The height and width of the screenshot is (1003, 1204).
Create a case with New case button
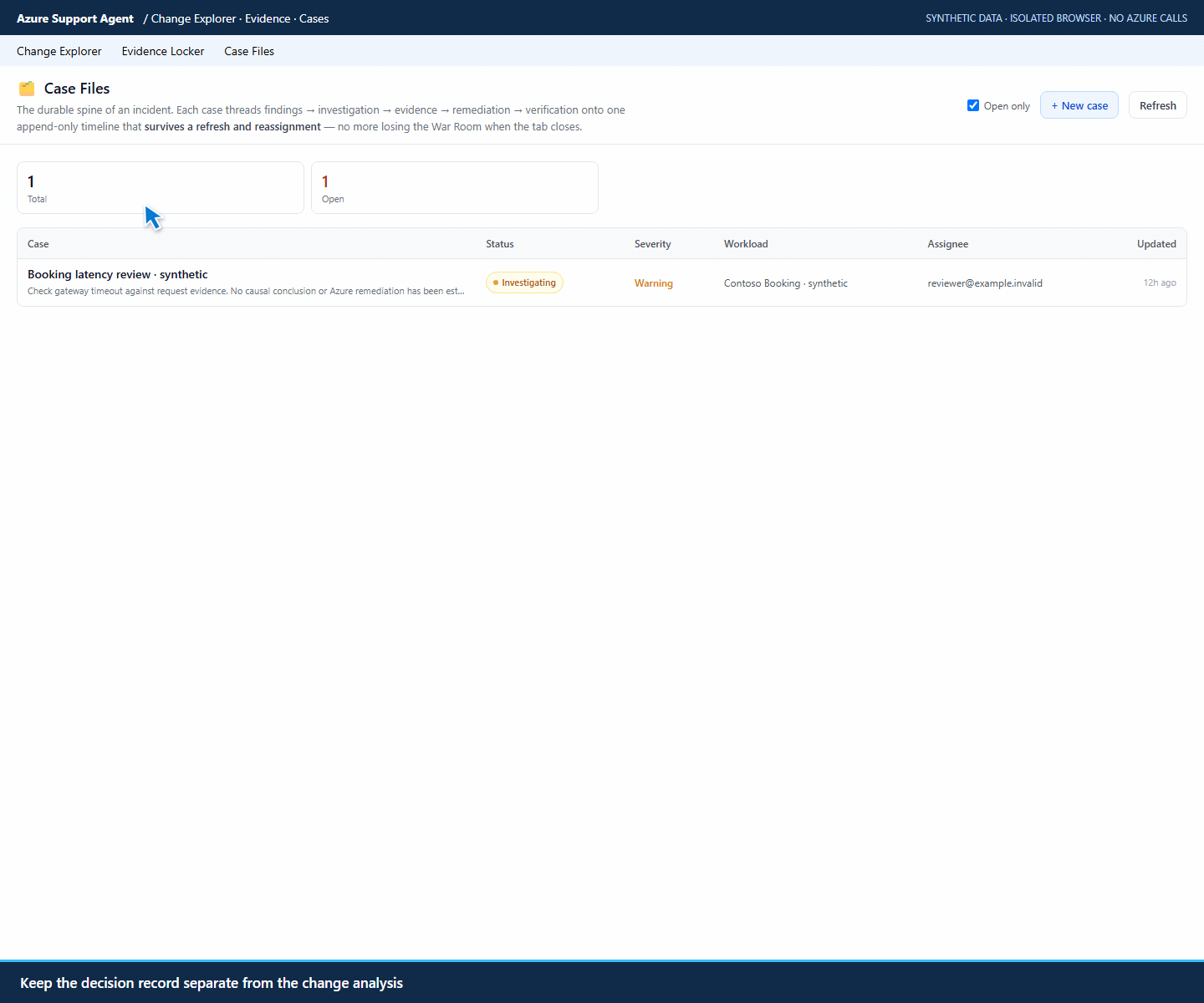1079,105
